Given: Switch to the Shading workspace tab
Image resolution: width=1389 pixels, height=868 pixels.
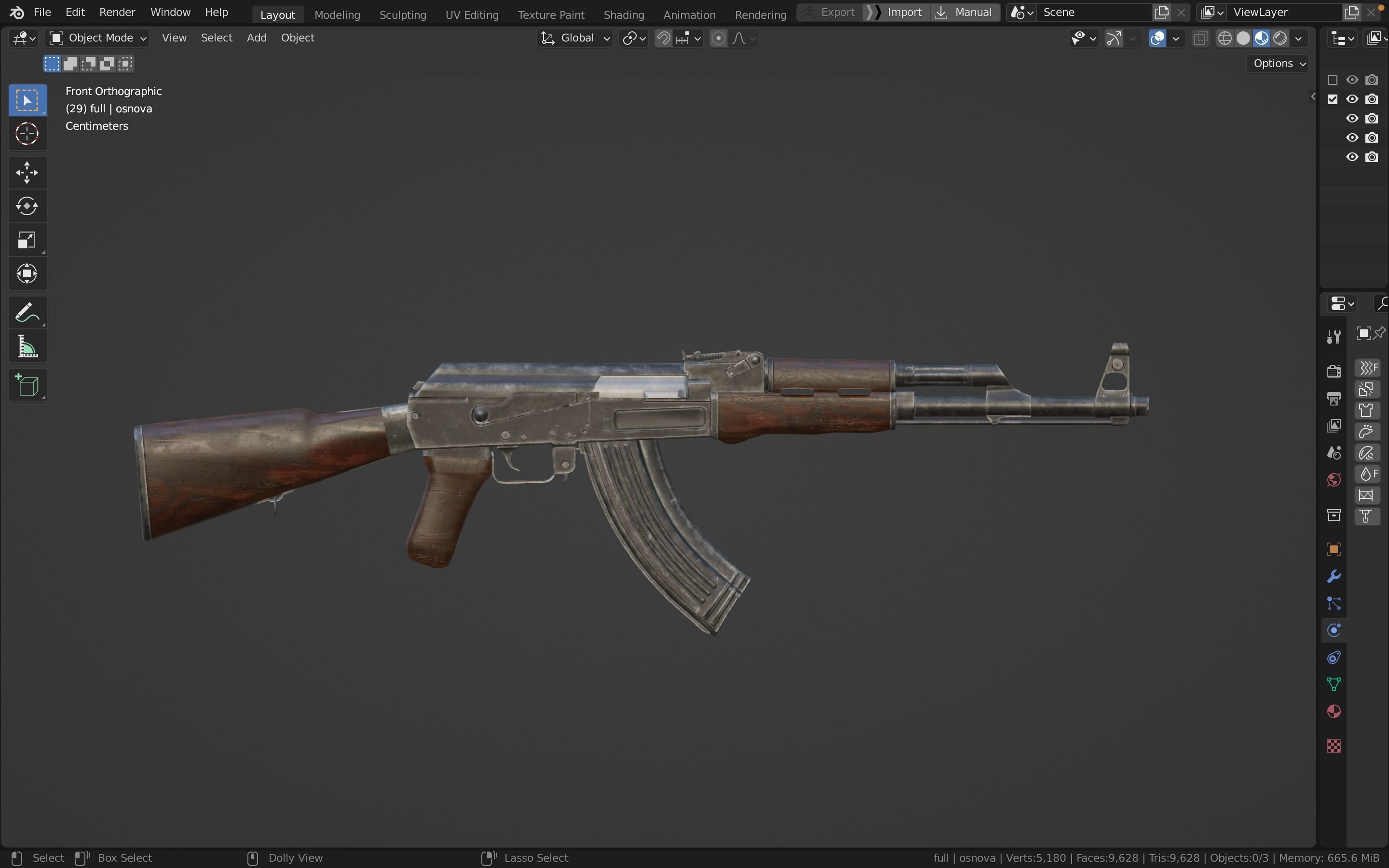Looking at the screenshot, I should pyautogui.click(x=624, y=14).
